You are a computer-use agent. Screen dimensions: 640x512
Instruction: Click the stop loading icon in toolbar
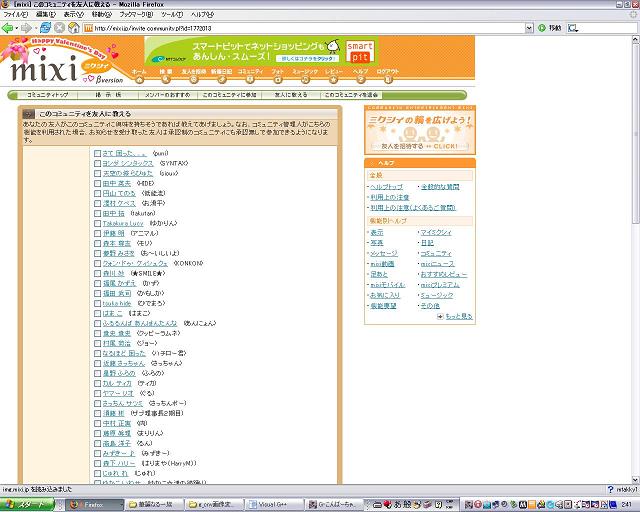(x=59, y=28)
